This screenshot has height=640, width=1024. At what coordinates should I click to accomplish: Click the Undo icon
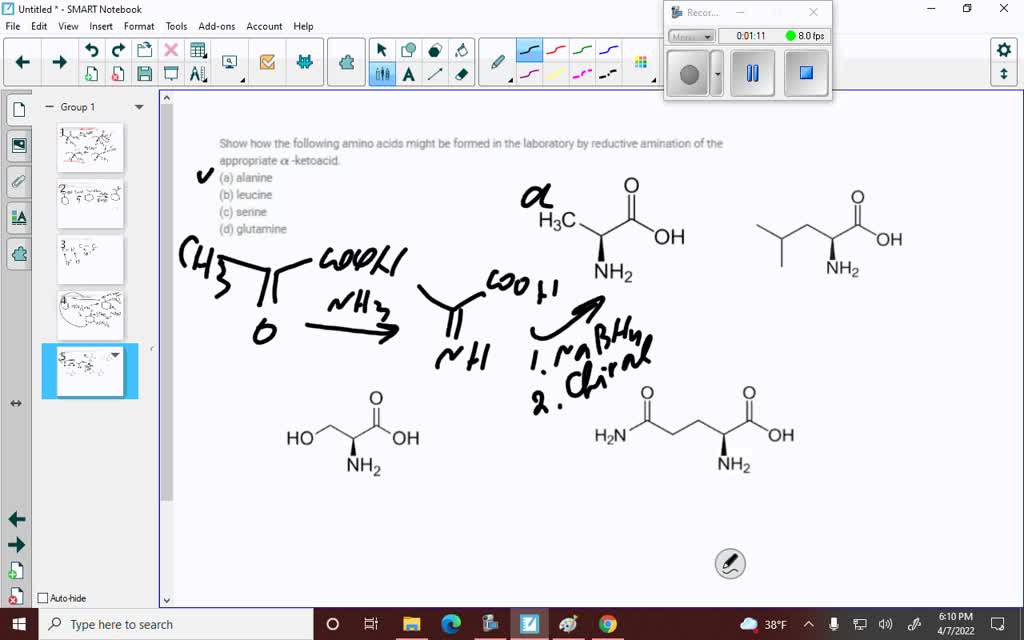point(91,47)
